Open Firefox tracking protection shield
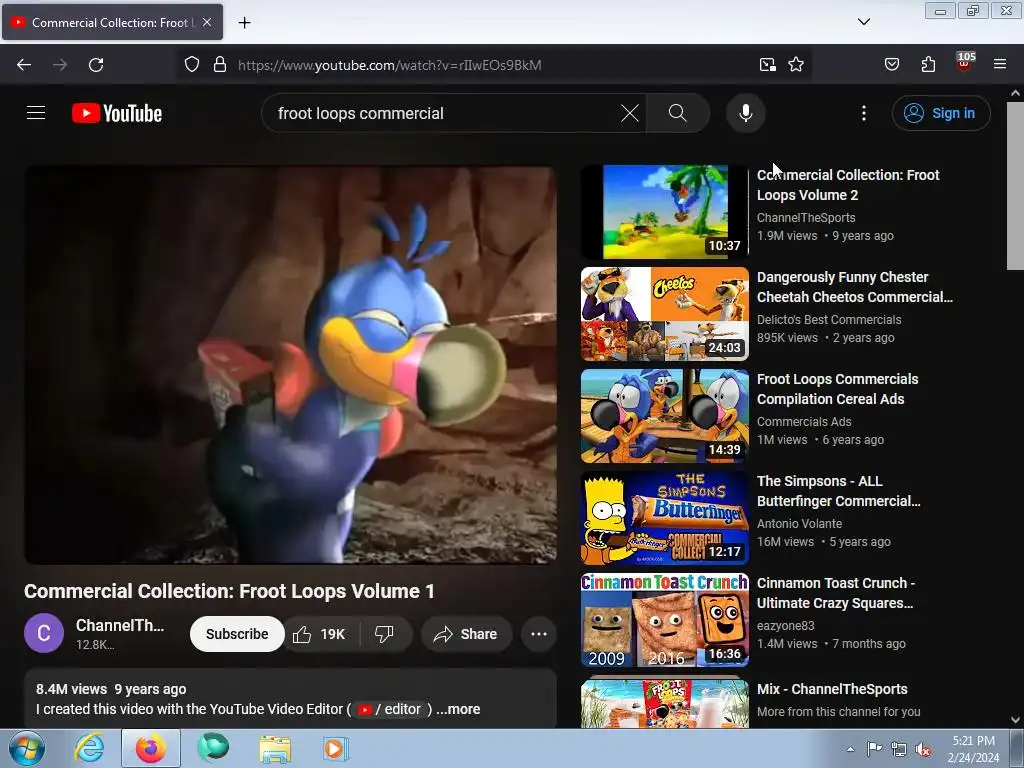The width and height of the screenshot is (1024, 768). click(191, 65)
